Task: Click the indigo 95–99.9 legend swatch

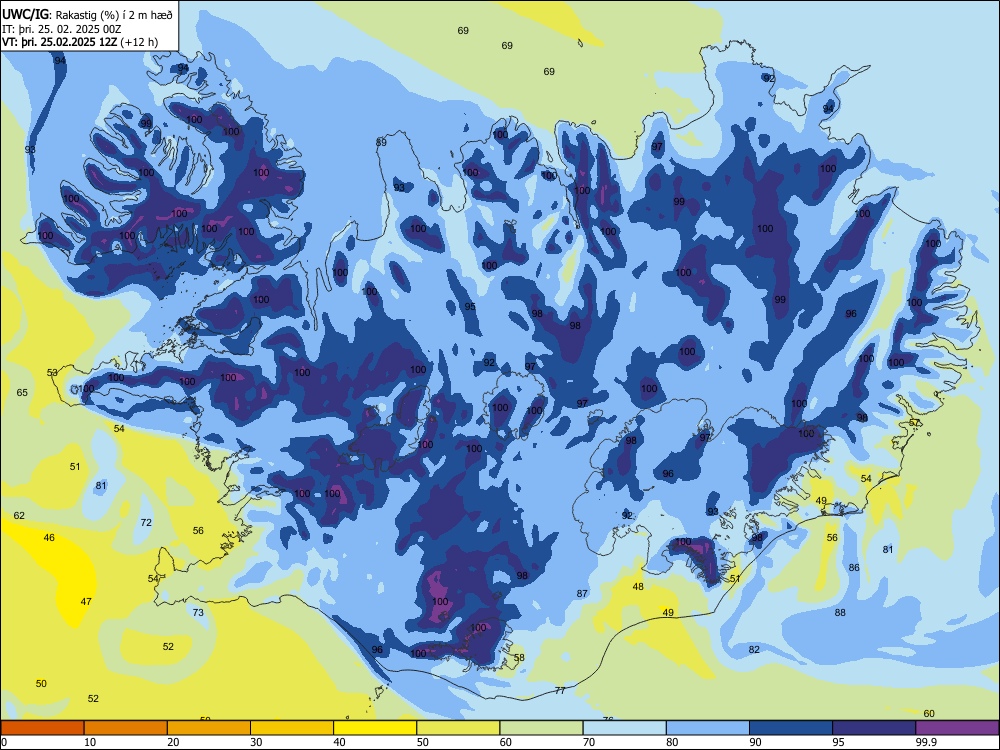Action: [874, 728]
